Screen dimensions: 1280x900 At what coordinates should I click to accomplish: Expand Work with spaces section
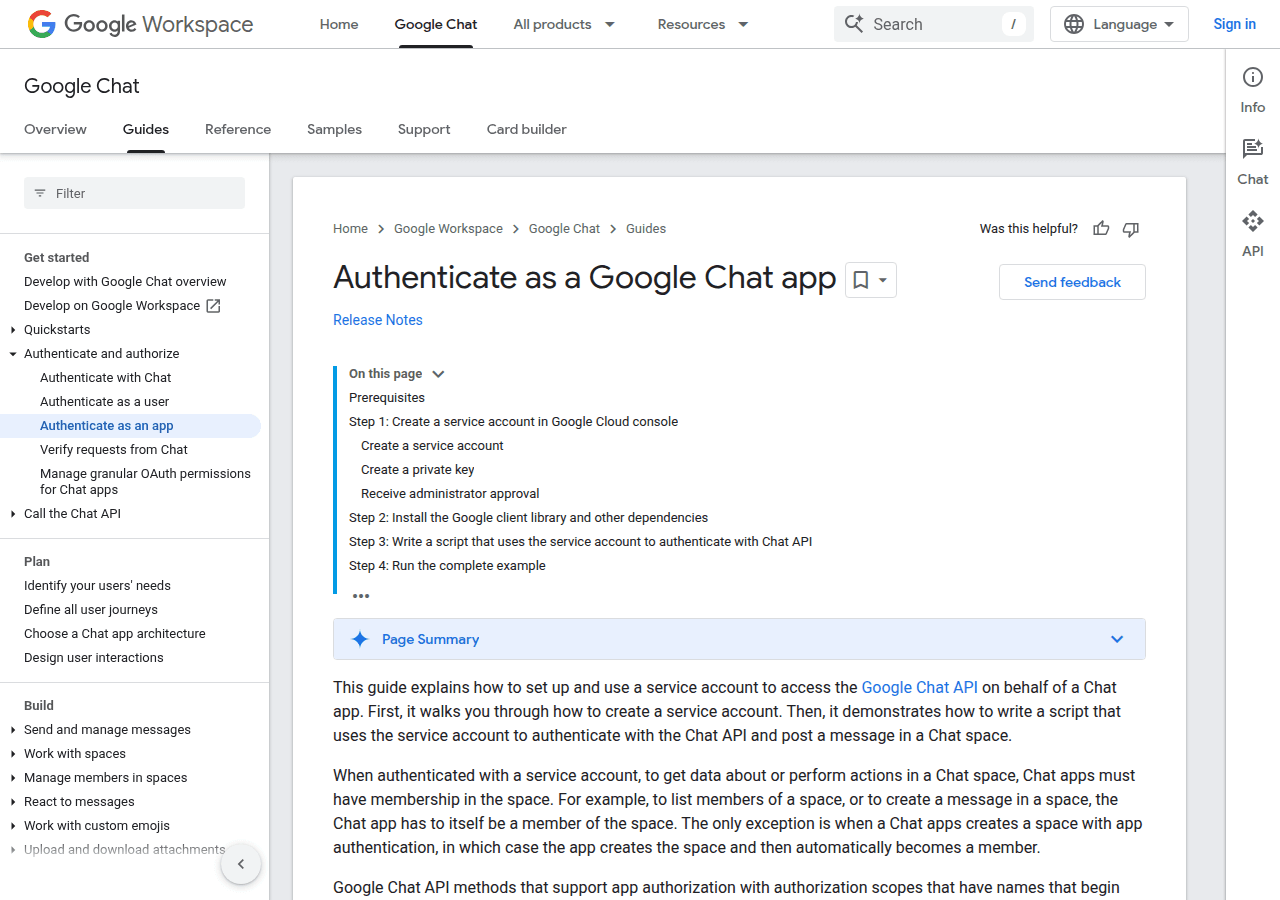tap(13, 754)
